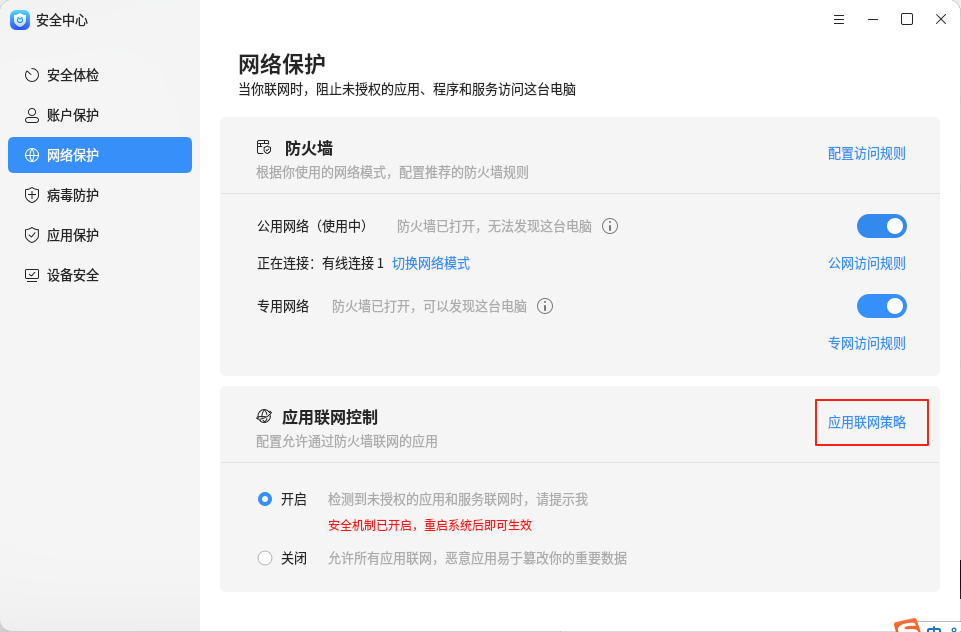Select the 关闭 radio option
The width and height of the screenshot is (961, 632).
264,558
